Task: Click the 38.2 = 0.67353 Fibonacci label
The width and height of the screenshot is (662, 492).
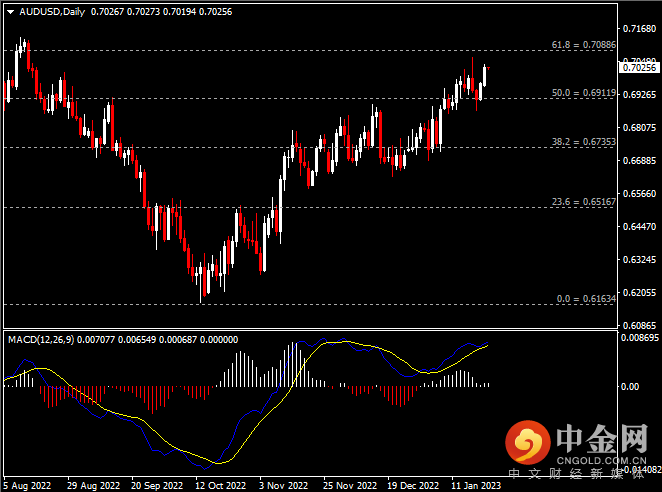Action: pos(583,142)
